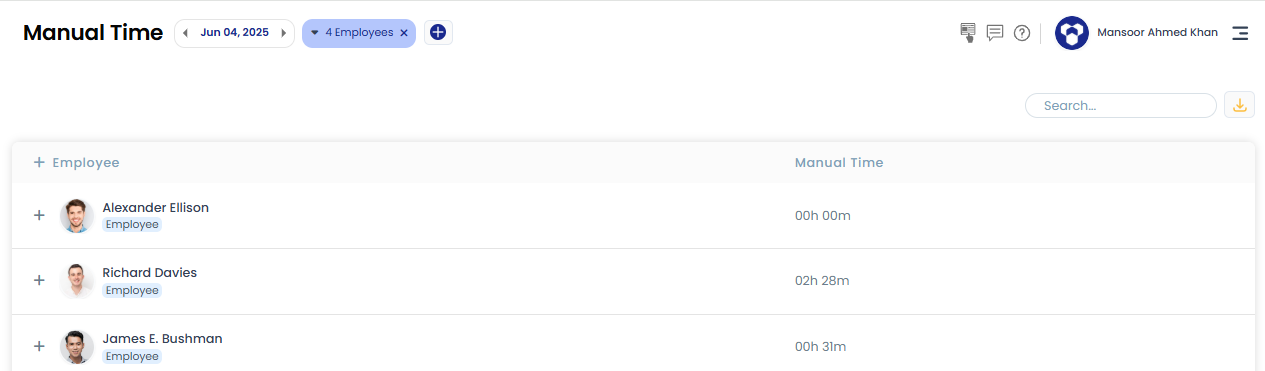
Task: Click the Search field
Action: click(1121, 105)
